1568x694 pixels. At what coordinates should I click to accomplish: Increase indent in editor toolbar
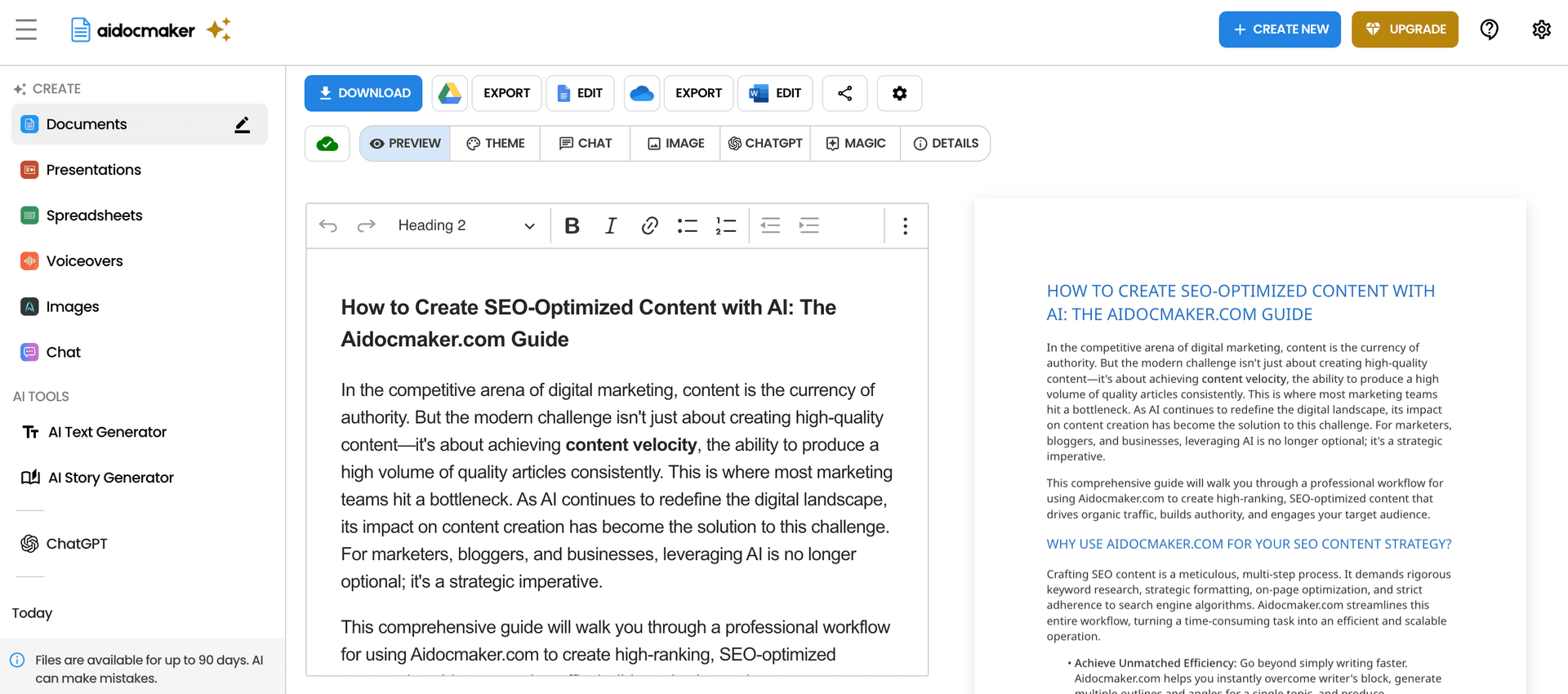[x=809, y=225]
